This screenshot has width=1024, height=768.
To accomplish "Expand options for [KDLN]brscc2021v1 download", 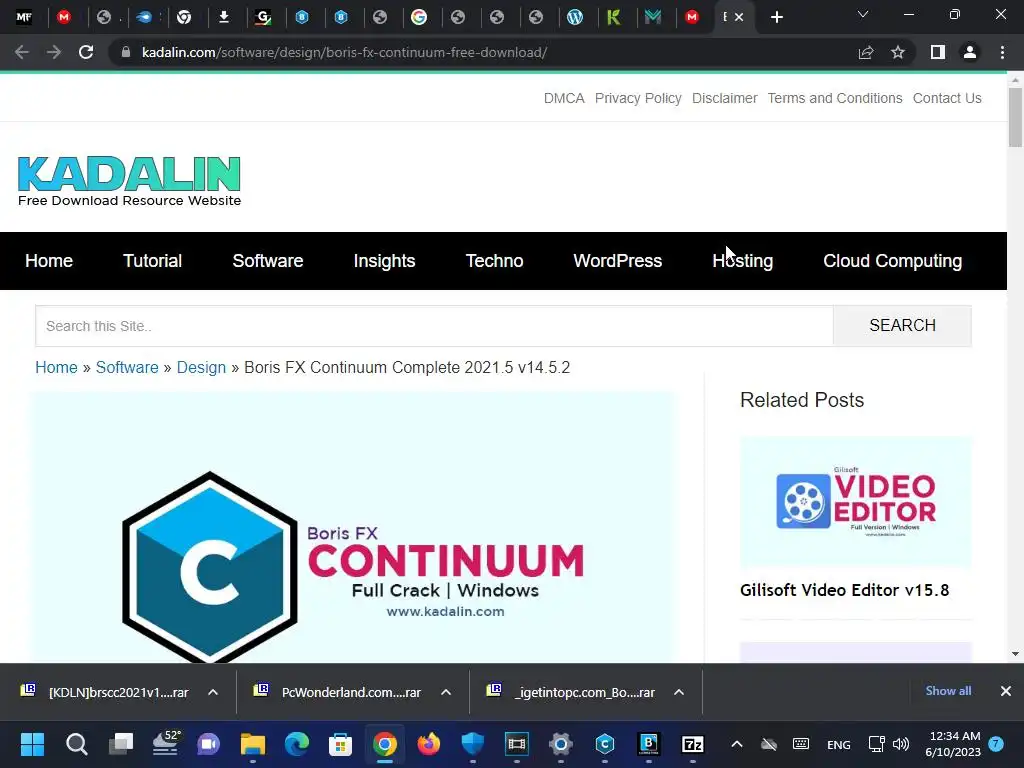I will tap(213, 692).
